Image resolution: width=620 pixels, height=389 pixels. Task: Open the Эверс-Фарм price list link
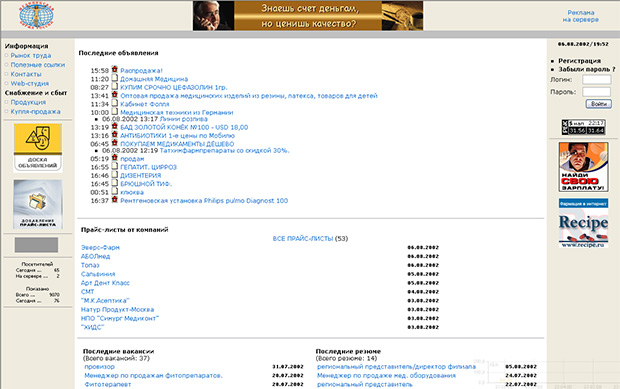[100, 247]
